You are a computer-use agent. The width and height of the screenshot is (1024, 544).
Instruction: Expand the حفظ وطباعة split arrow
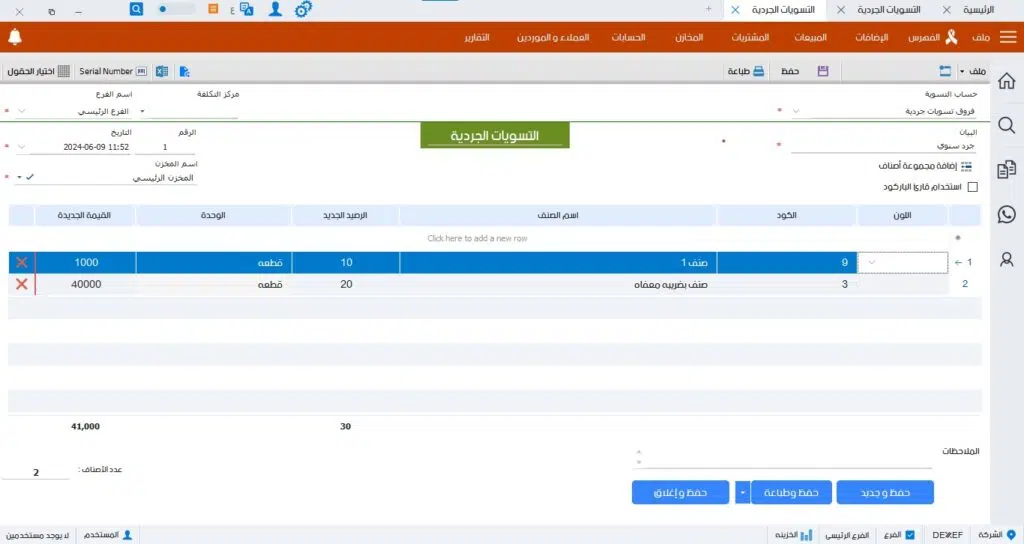(742, 492)
